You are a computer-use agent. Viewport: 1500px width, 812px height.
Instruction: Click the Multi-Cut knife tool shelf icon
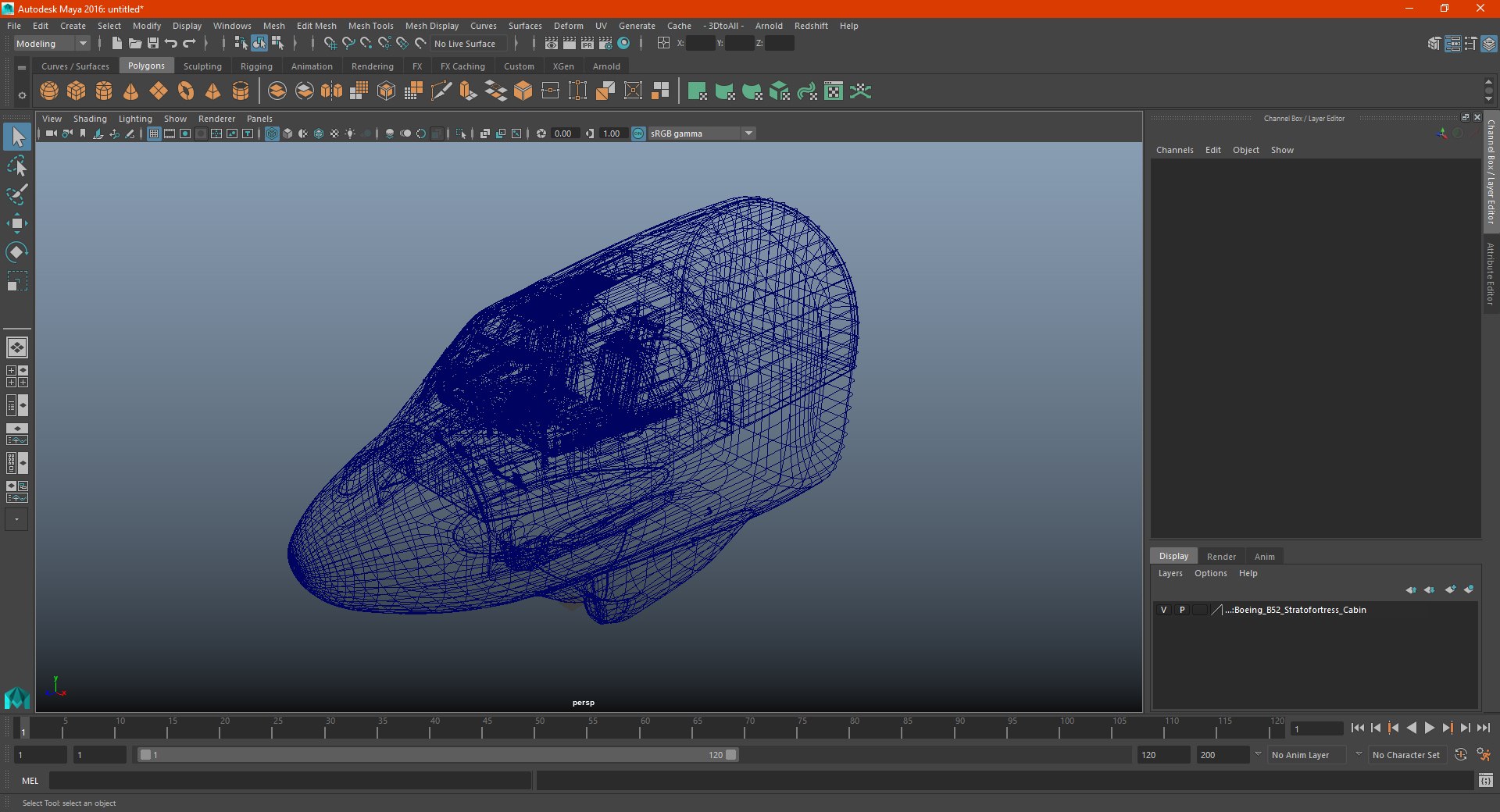click(x=441, y=91)
